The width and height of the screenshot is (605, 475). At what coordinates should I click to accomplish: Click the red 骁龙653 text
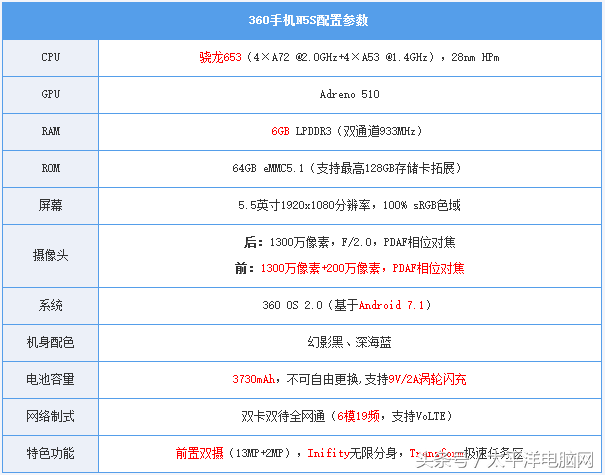pos(220,57)
